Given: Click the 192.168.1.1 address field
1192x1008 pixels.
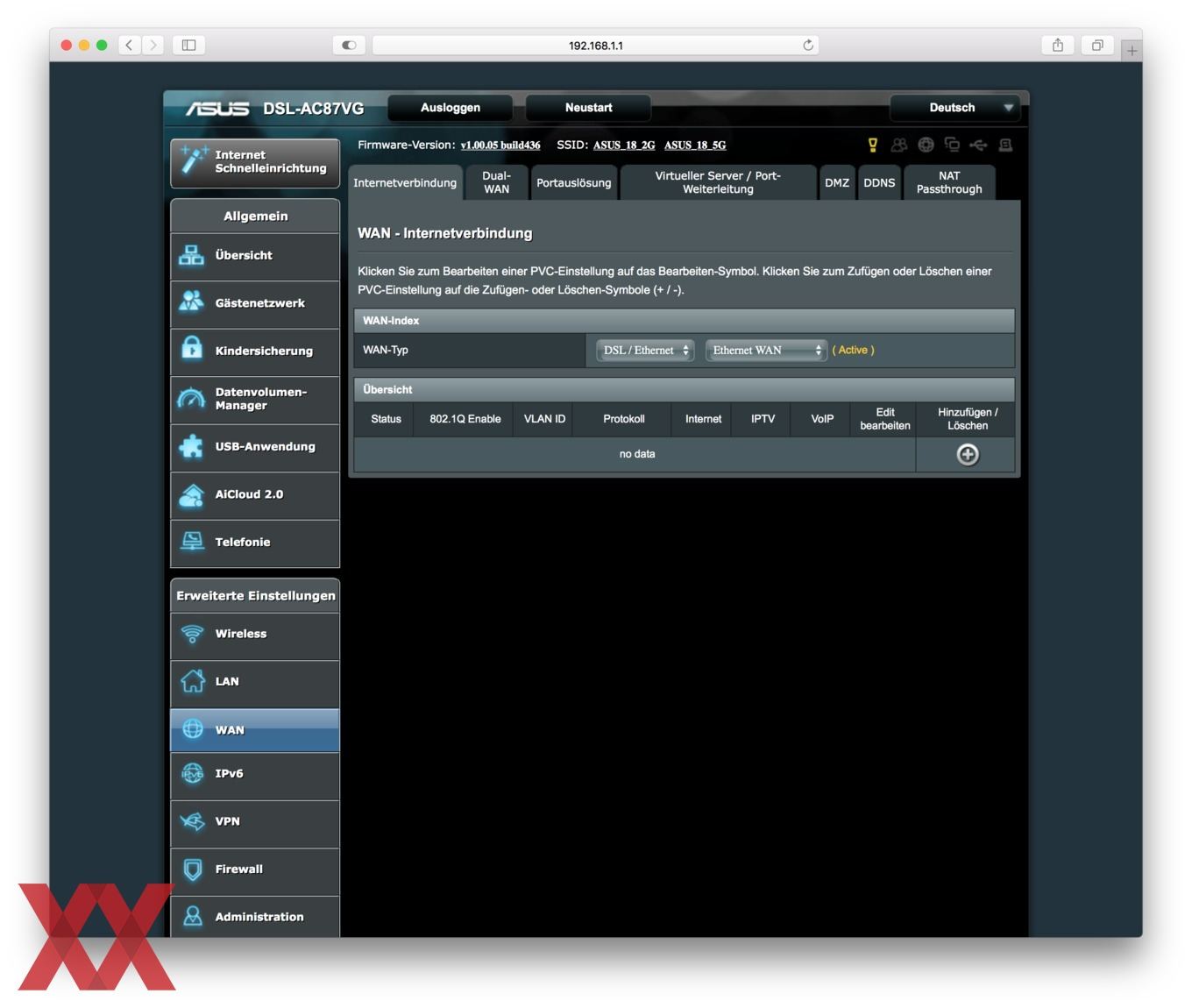Looking at the screenshot, I should pyautogui.click(x=596, y=45).
